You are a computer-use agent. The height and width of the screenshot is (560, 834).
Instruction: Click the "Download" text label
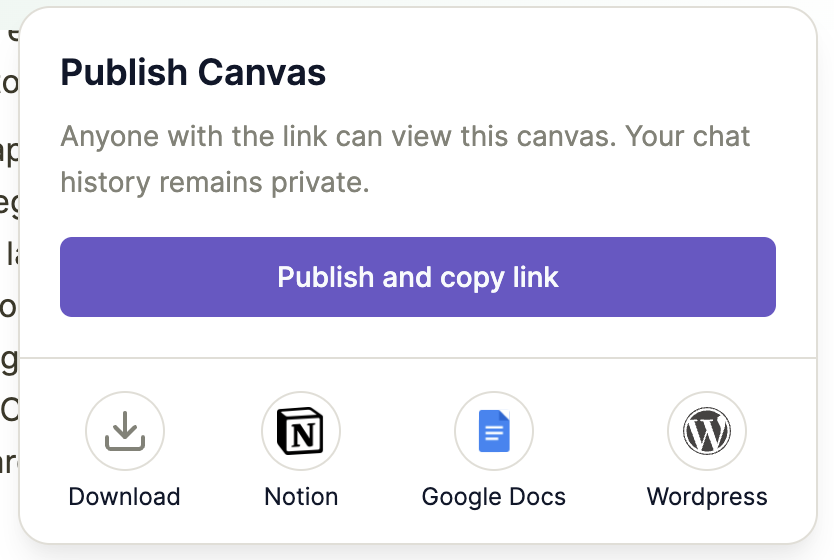tap(125, 497)
